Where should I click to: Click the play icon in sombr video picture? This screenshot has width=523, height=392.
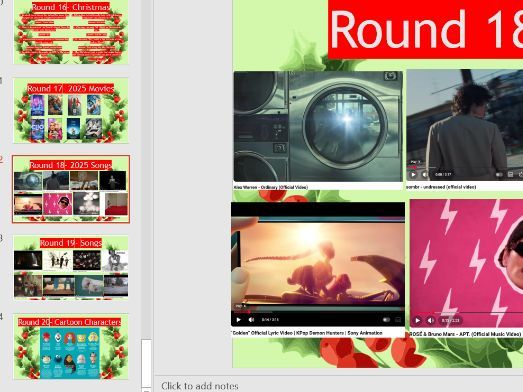point(413,174)
